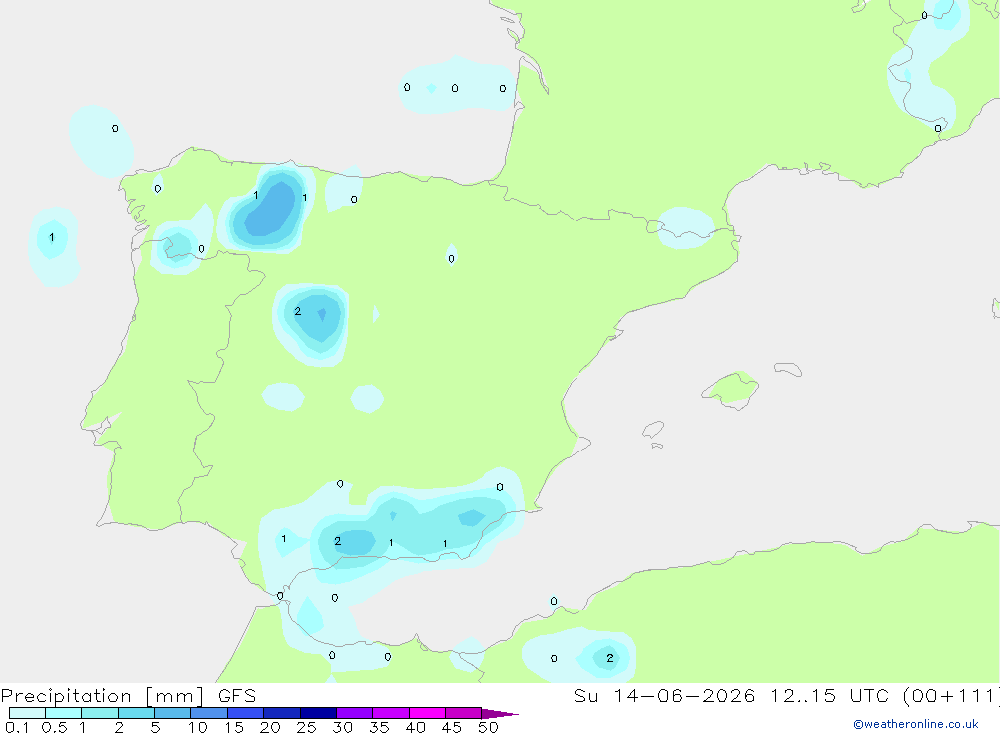Click the '0.1' legend scale value
This screenshot has width=1000, height=733.
pos(17,727)
